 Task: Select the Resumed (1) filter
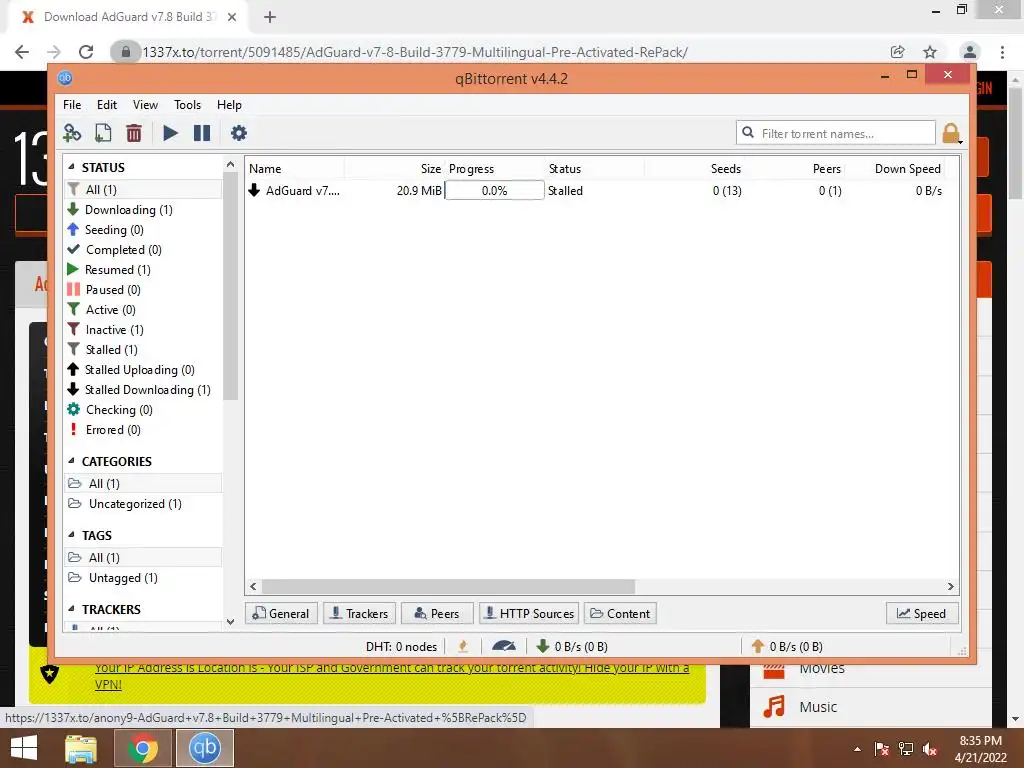pos(143,270)
